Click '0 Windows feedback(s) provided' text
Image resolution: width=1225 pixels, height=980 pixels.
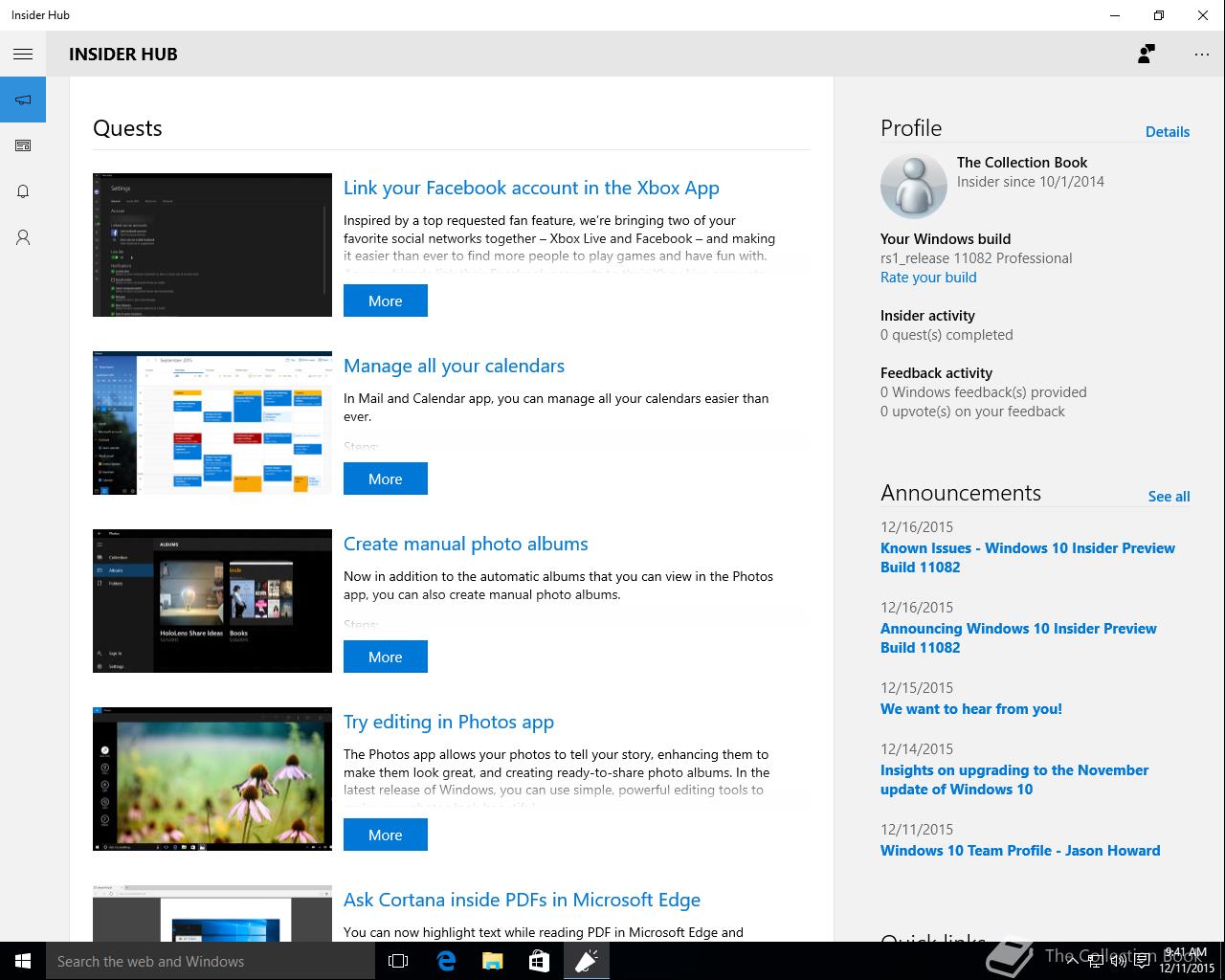click(x=984, y=392)
